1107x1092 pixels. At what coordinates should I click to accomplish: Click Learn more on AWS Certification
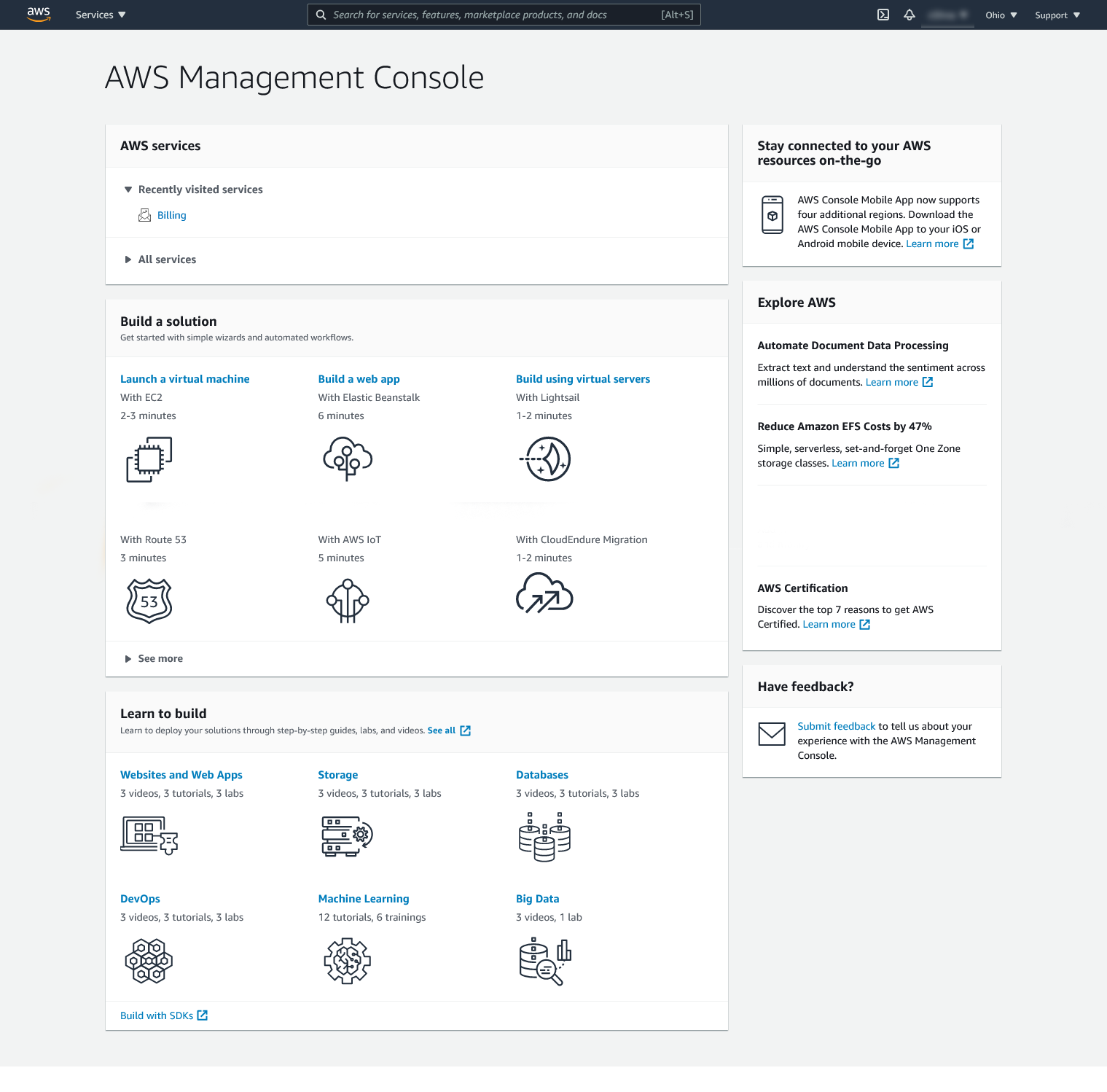(x=829, y=624)
